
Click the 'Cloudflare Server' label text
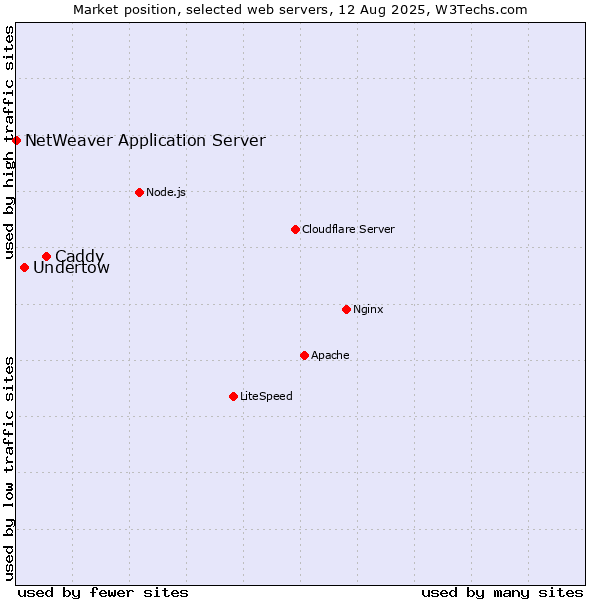point(348,229)
